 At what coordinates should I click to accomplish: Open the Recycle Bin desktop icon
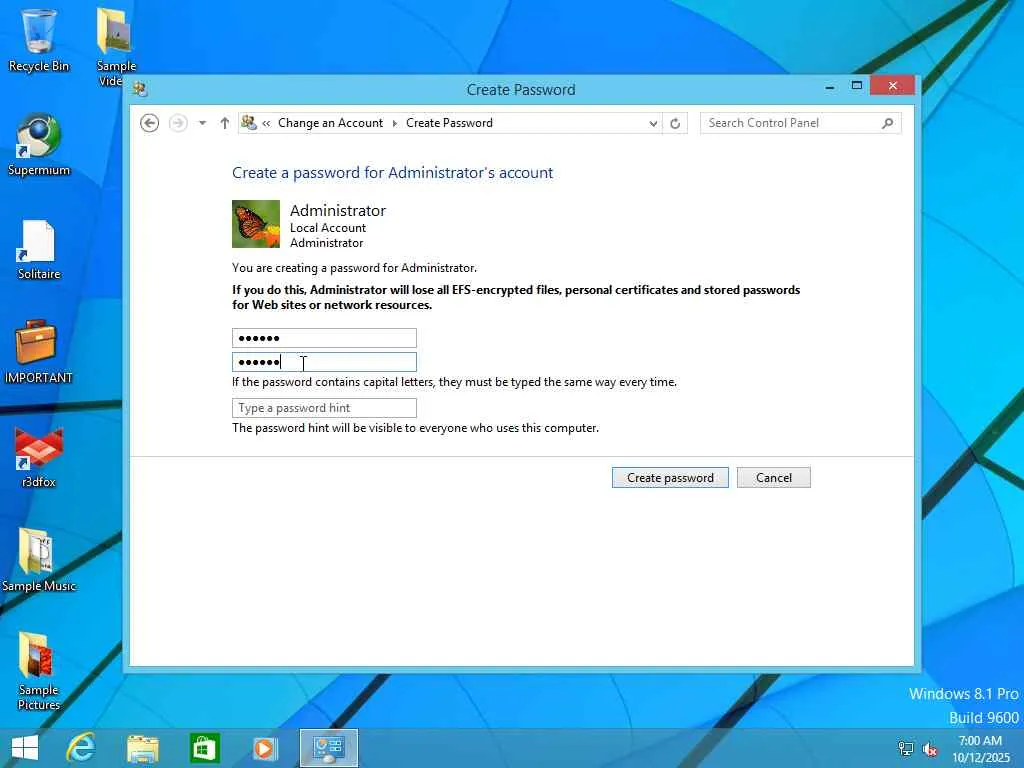coord(39,39)
